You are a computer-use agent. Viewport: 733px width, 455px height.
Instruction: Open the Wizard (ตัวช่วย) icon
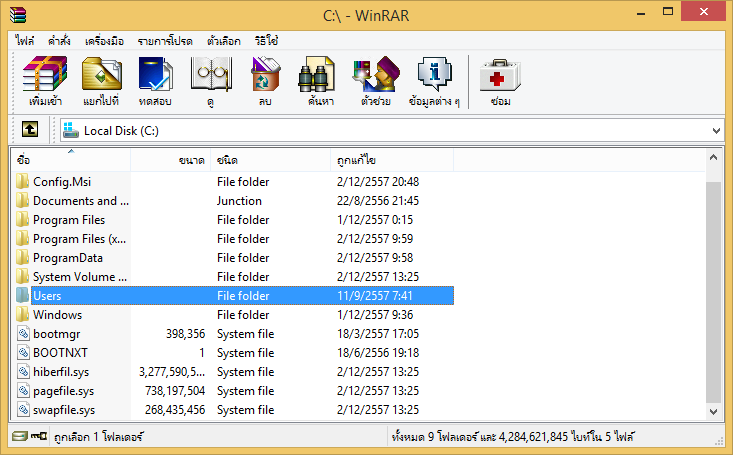[x=376, y=74]
